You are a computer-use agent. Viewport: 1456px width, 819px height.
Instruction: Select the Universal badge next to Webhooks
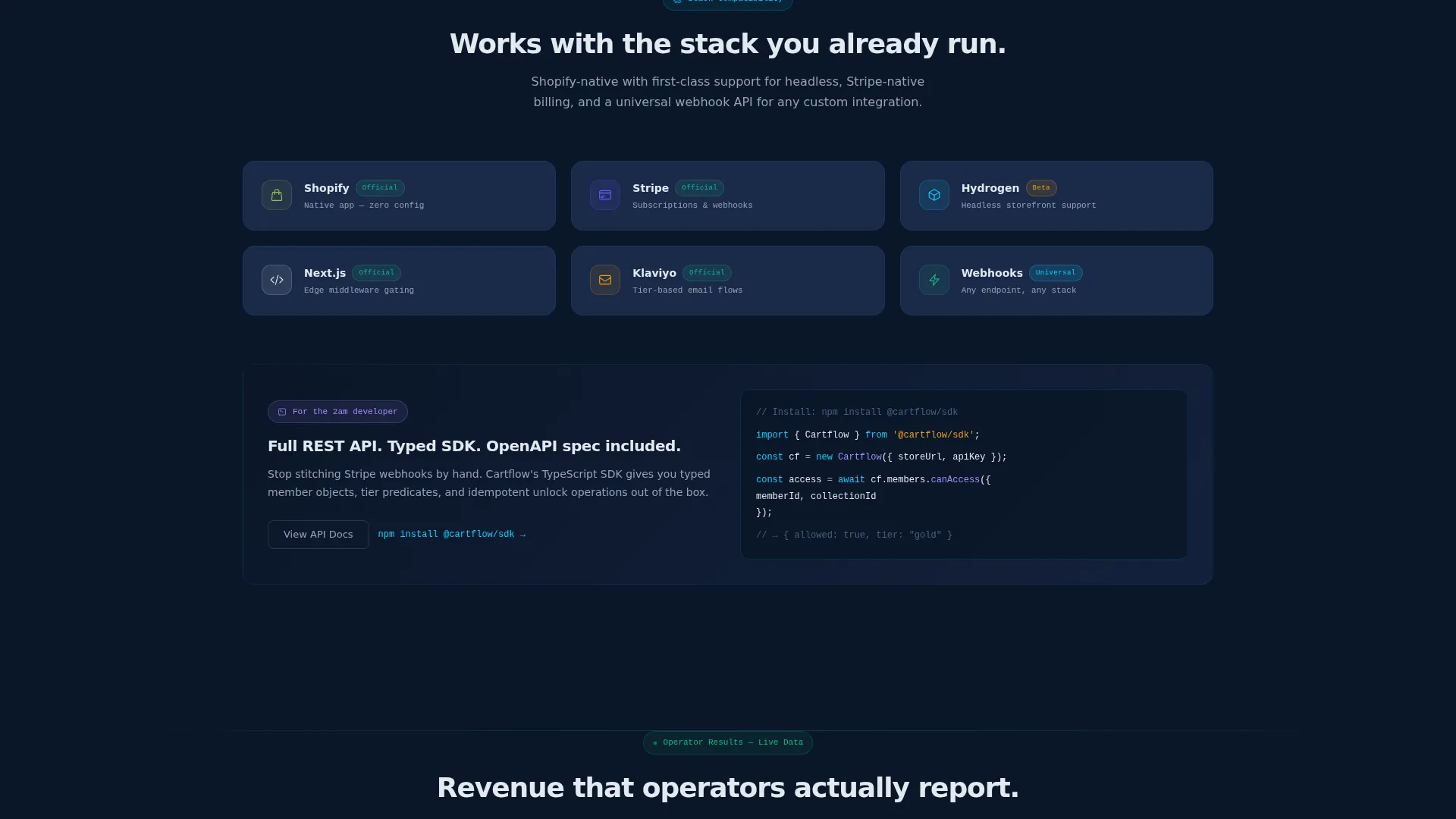[x=1056, y=273]
